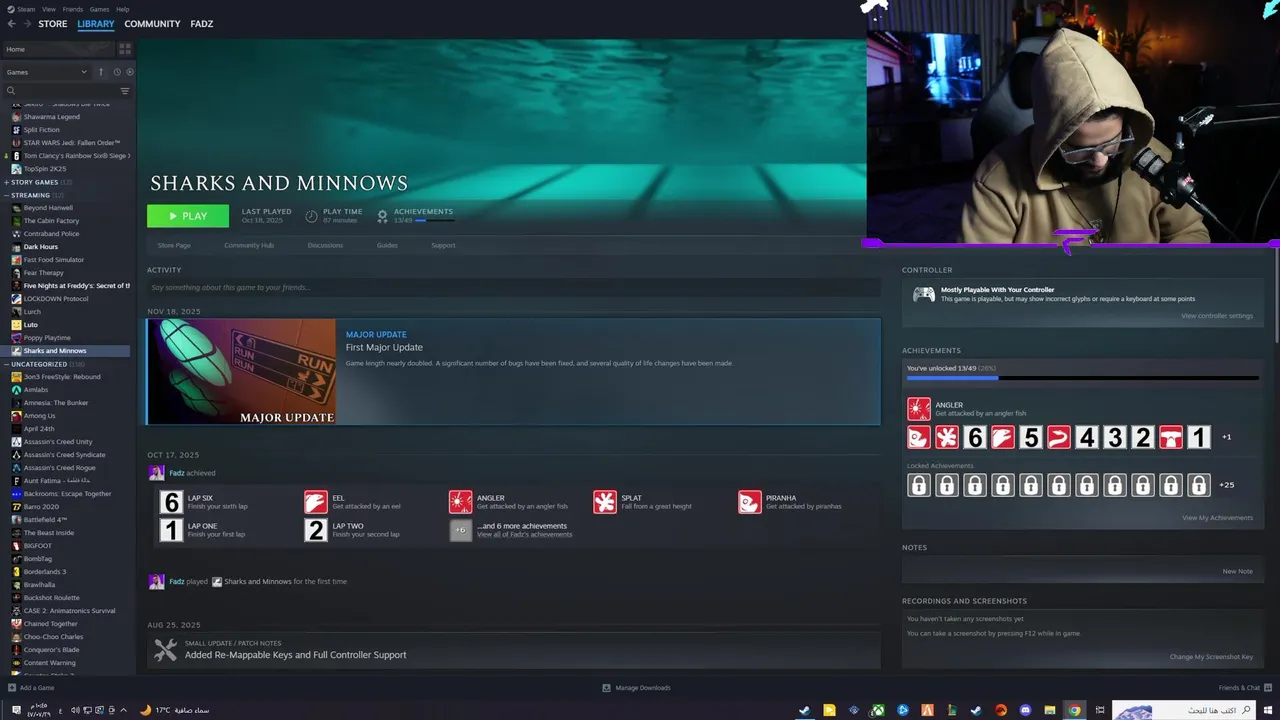
Task: Open the Games filter dropdown
Action: coord(46,72)
